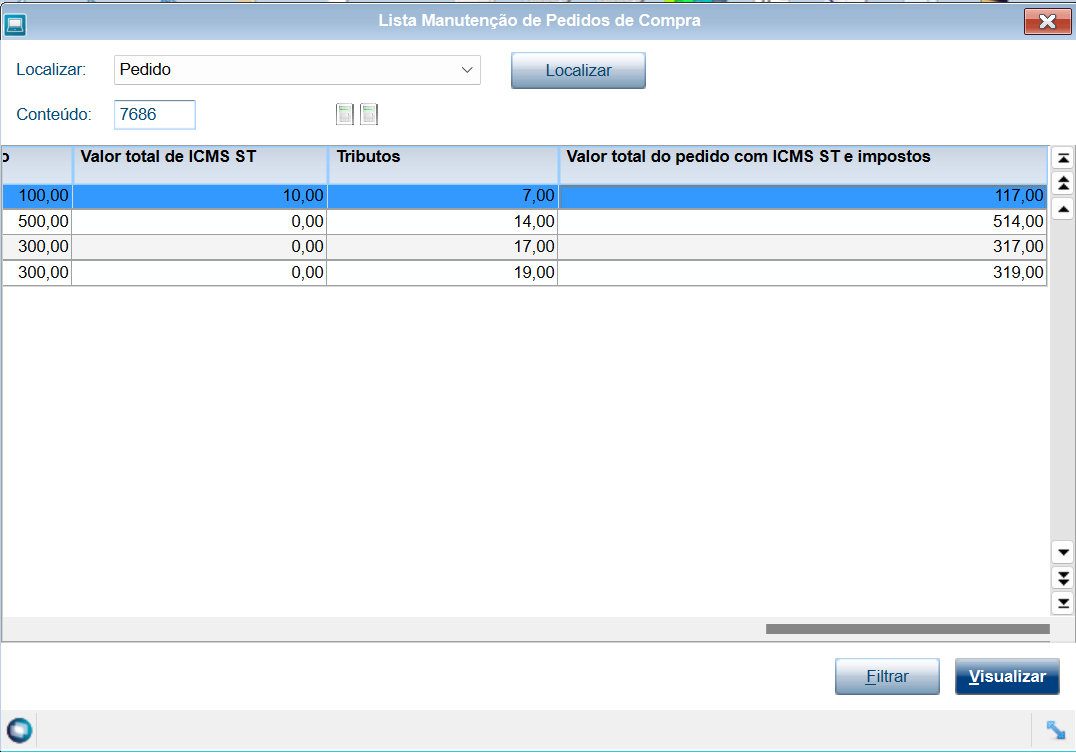
Task: Open the first calculator icon beside Conteúdo
Action: tap(345, 113)
